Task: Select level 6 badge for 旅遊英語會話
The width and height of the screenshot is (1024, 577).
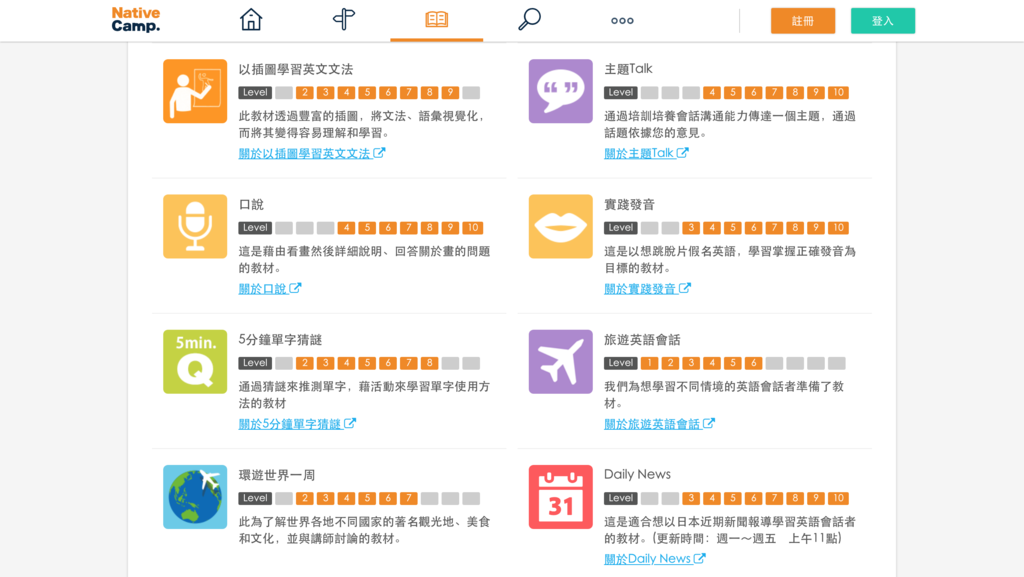Action: 753,363
